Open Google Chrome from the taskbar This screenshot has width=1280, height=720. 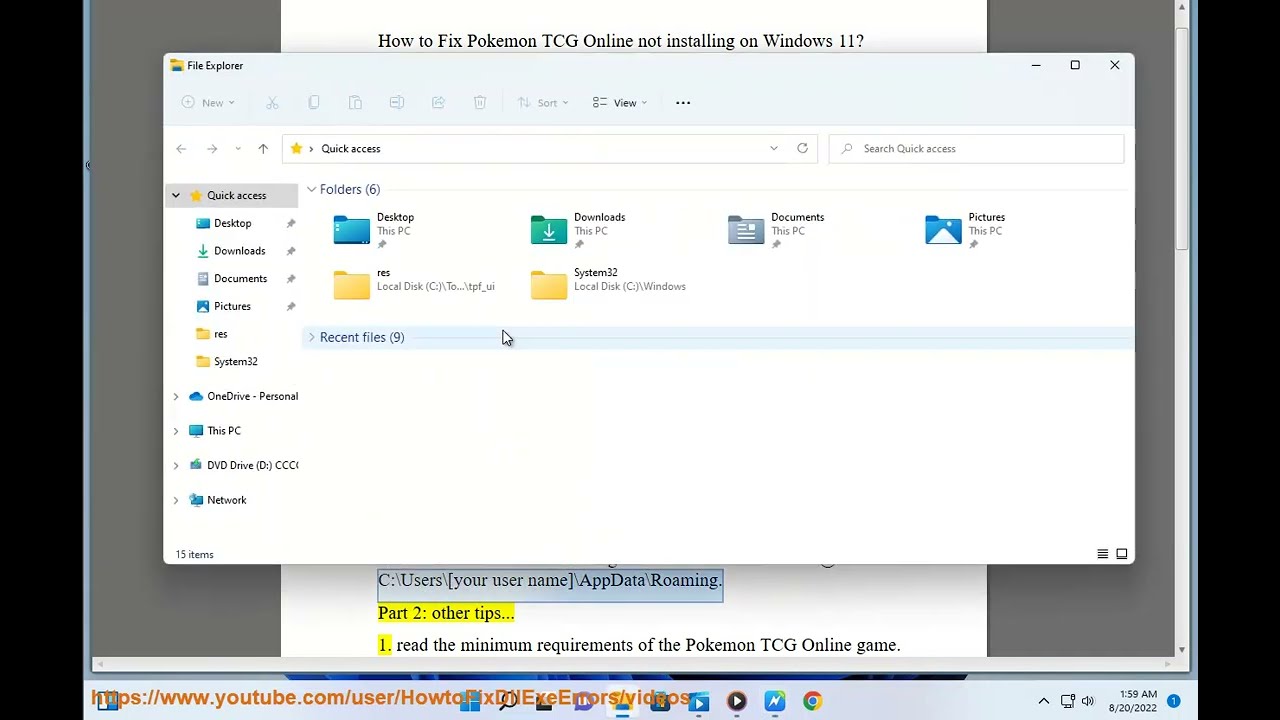pyautogui.click(x=812, y=701)
